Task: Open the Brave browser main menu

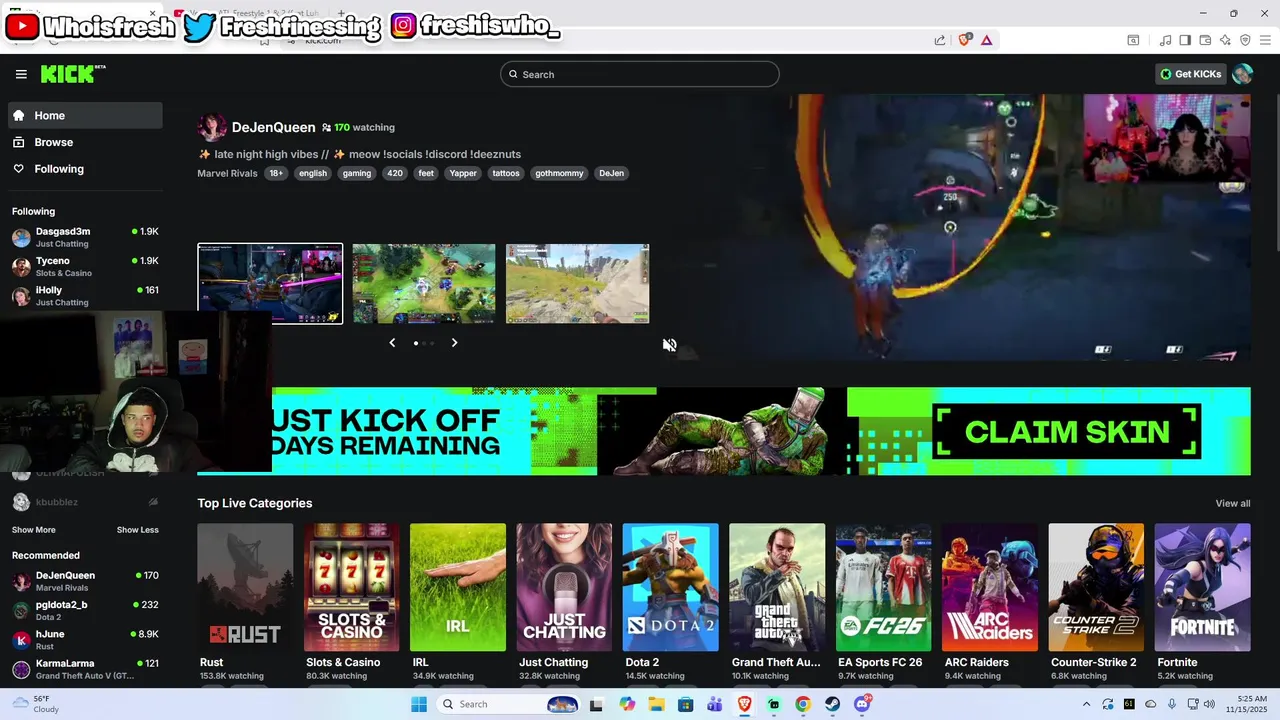Action: coord(1265,40)
